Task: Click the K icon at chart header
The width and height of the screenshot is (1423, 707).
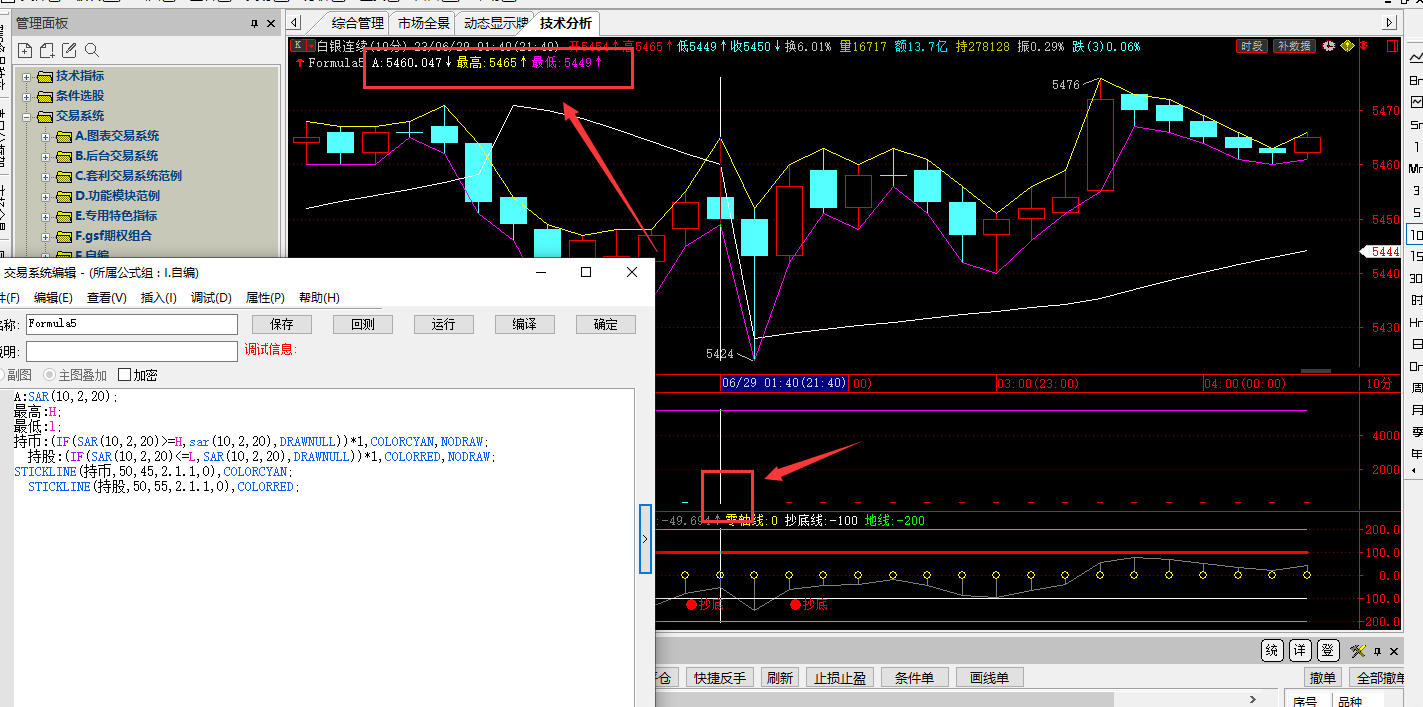Action: 297,46
